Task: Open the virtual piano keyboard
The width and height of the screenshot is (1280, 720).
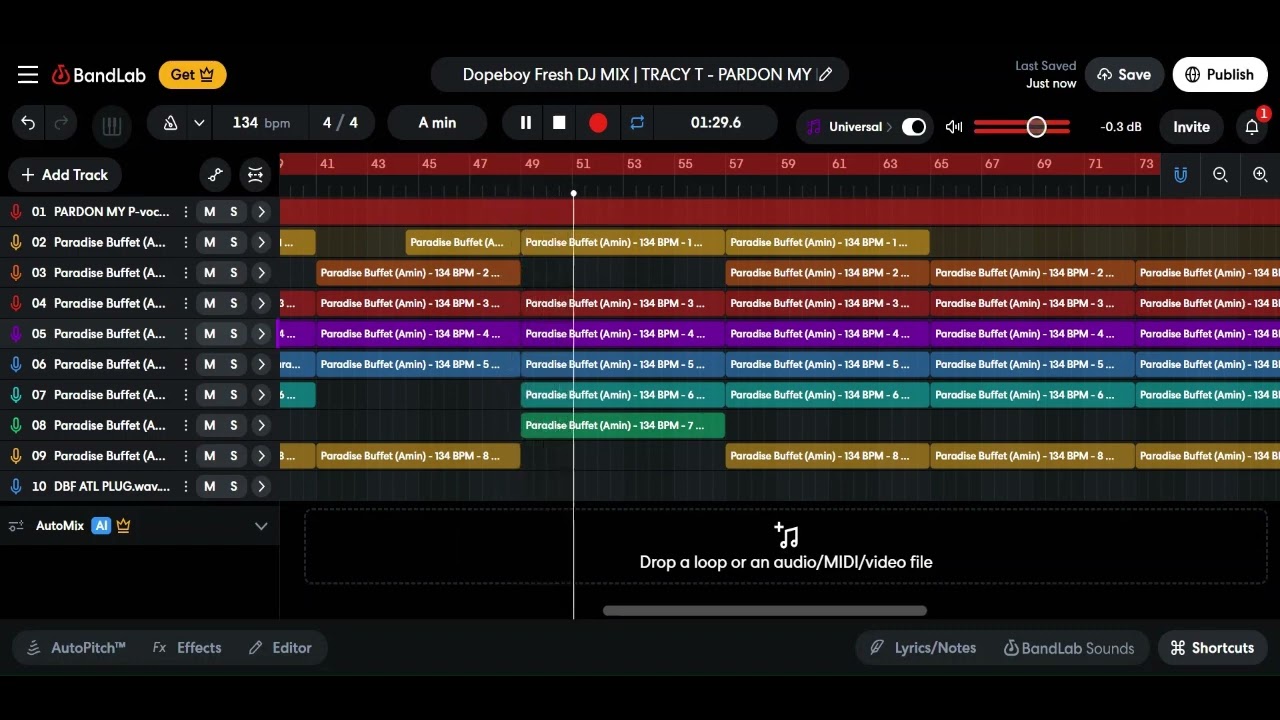Action: point(112,126)
